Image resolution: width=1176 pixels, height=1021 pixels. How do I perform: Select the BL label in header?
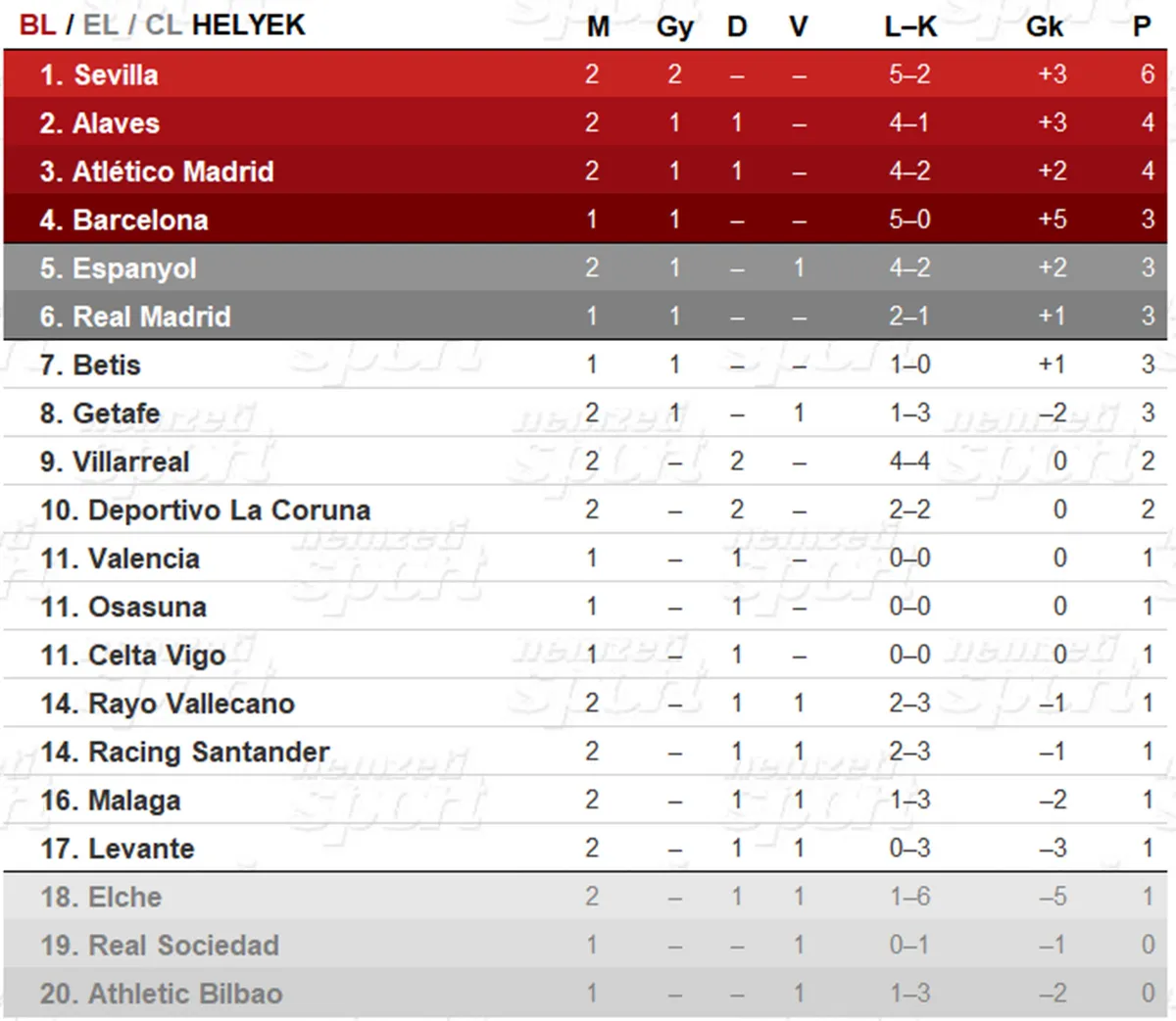[x=37, y=24]
